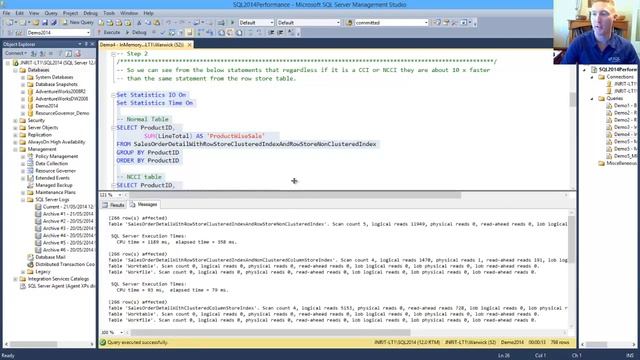640x360 pixels.
Task: Click the Decrease Indent icon
Action: click(271, 32)
